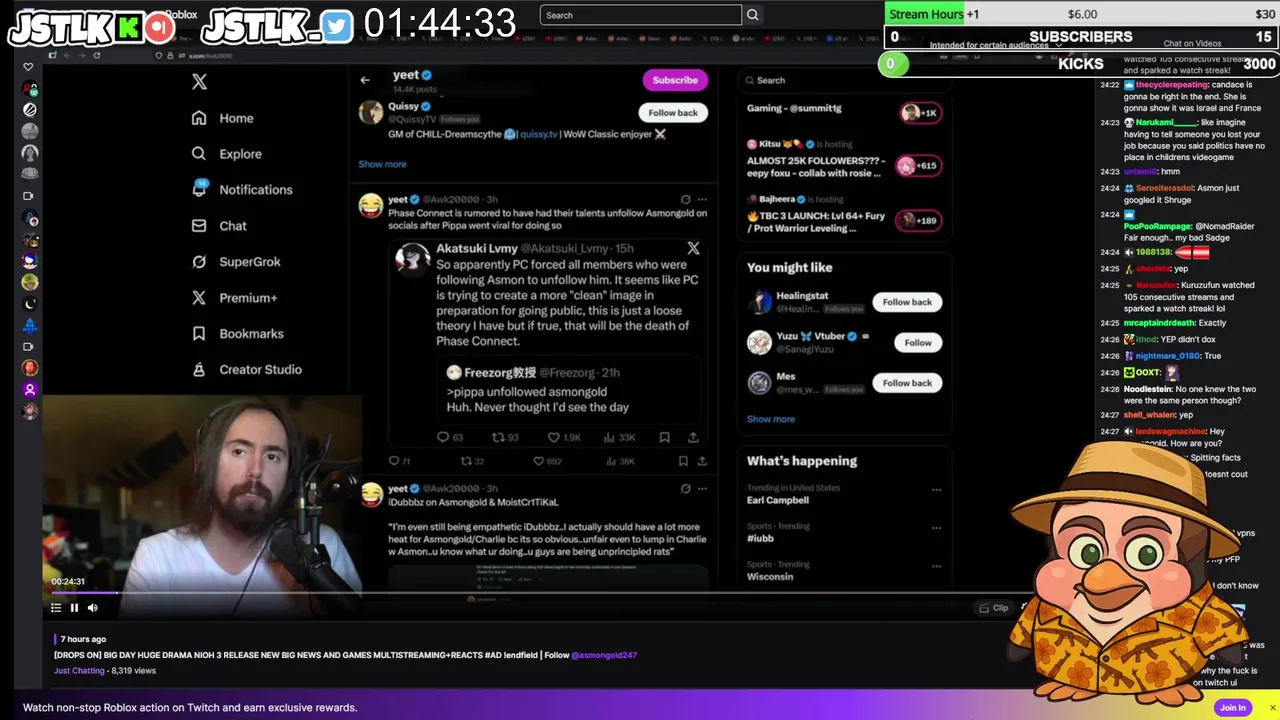Open Earl Campbell trending topic
Screen dimensions: 1280x720
coord(778,500)
